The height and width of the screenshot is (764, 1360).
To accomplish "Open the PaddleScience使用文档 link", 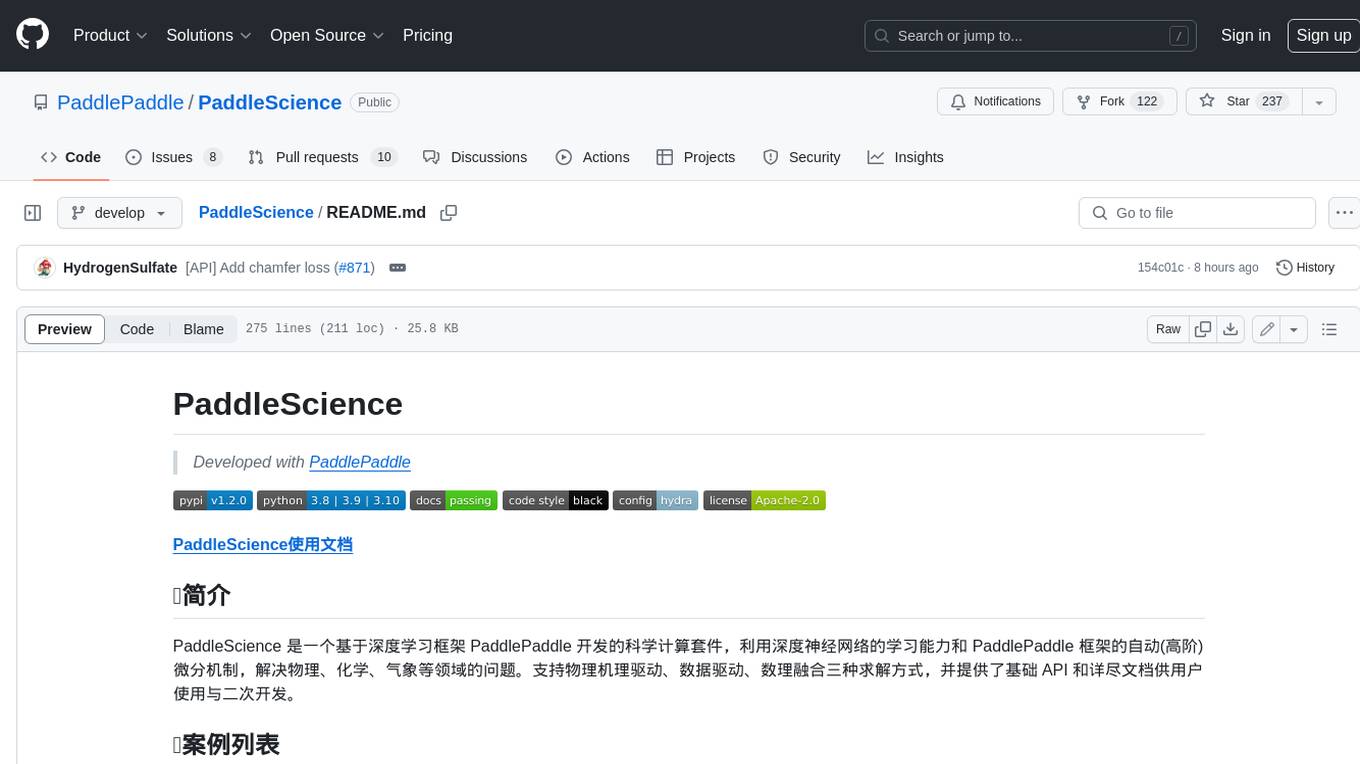I will (x=263, y=545).
